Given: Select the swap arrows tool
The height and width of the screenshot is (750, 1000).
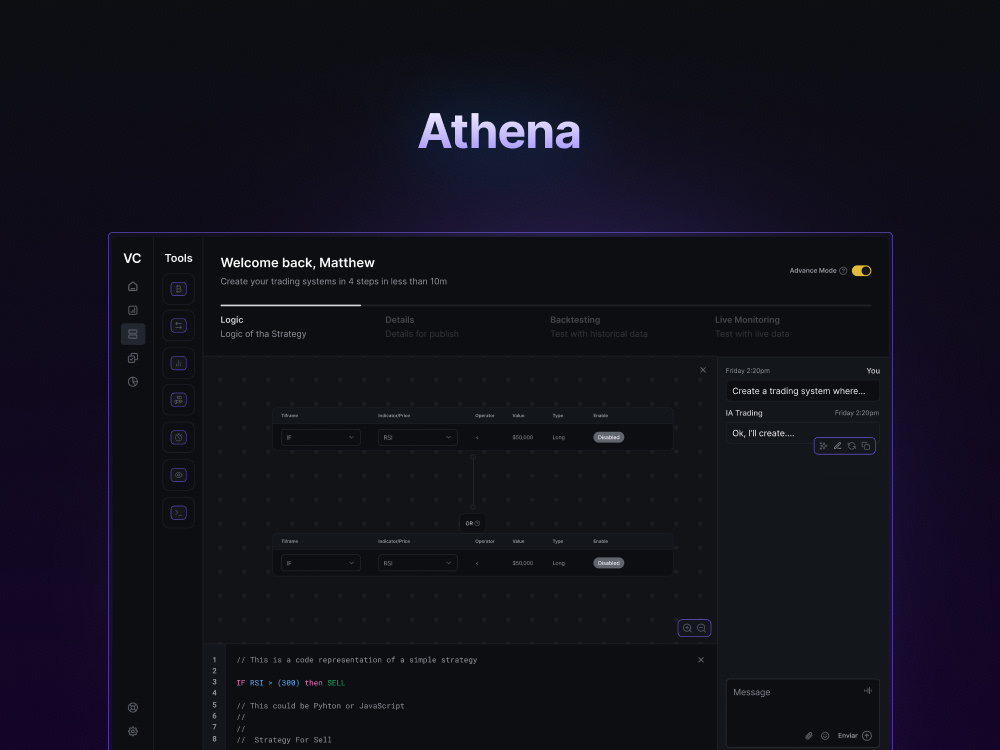Looking at the screenshot, I should pyautogui.click(x=179, y=326).
